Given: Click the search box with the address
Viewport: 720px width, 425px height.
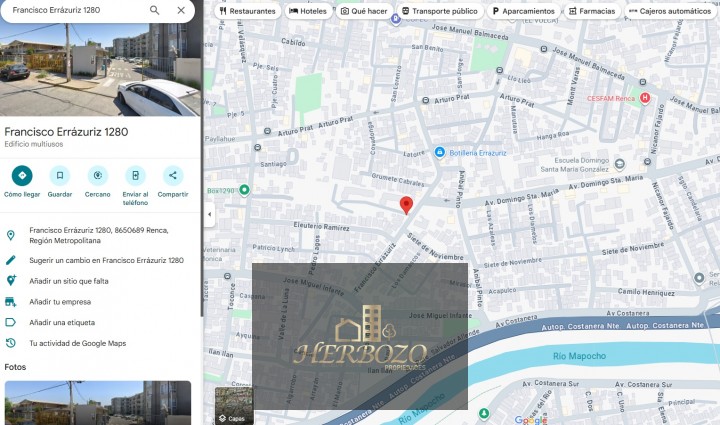Looking at the screenshot, I should coord(75,10).
